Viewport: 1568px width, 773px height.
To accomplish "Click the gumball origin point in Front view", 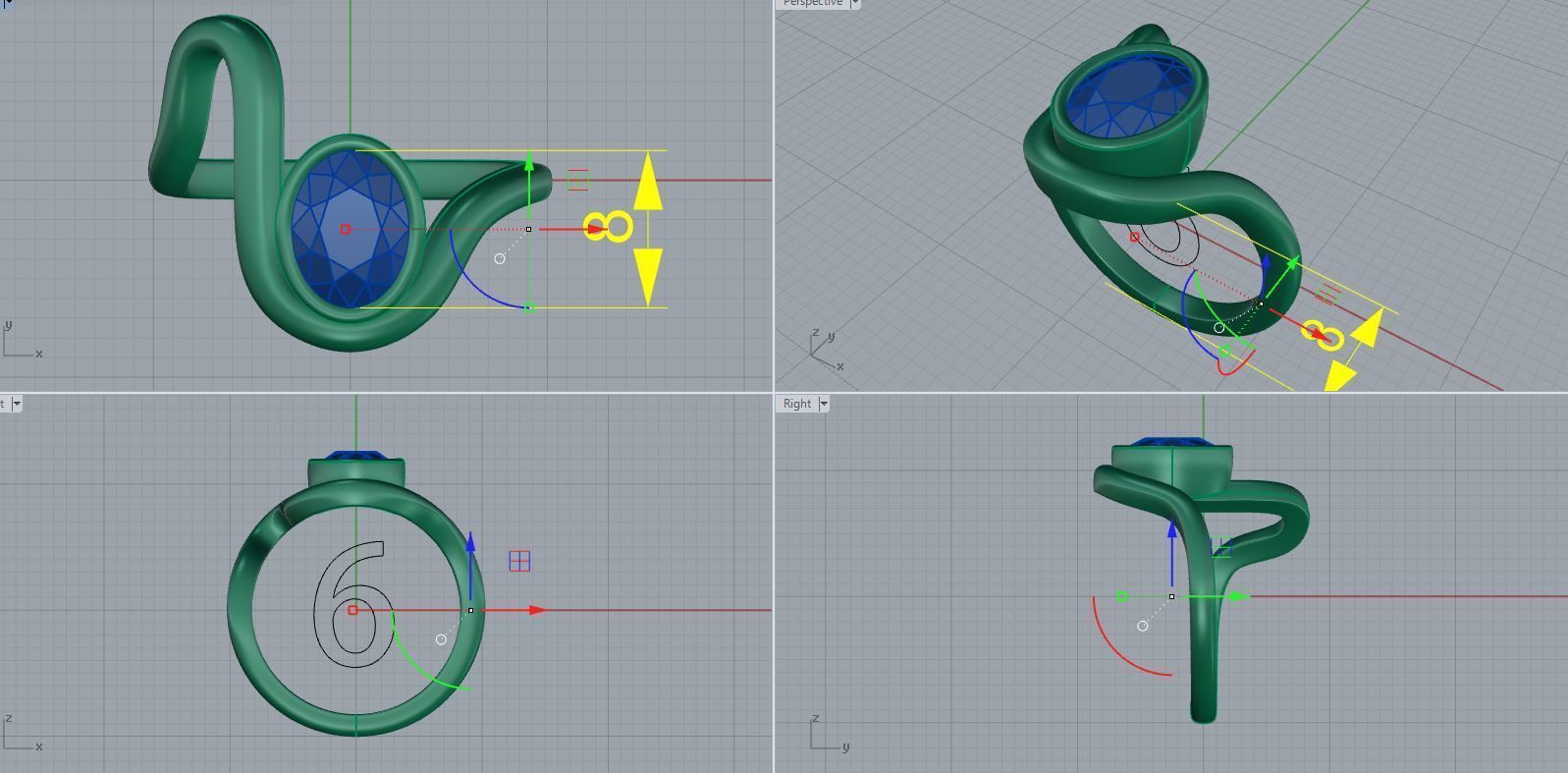I will point(471,610).
